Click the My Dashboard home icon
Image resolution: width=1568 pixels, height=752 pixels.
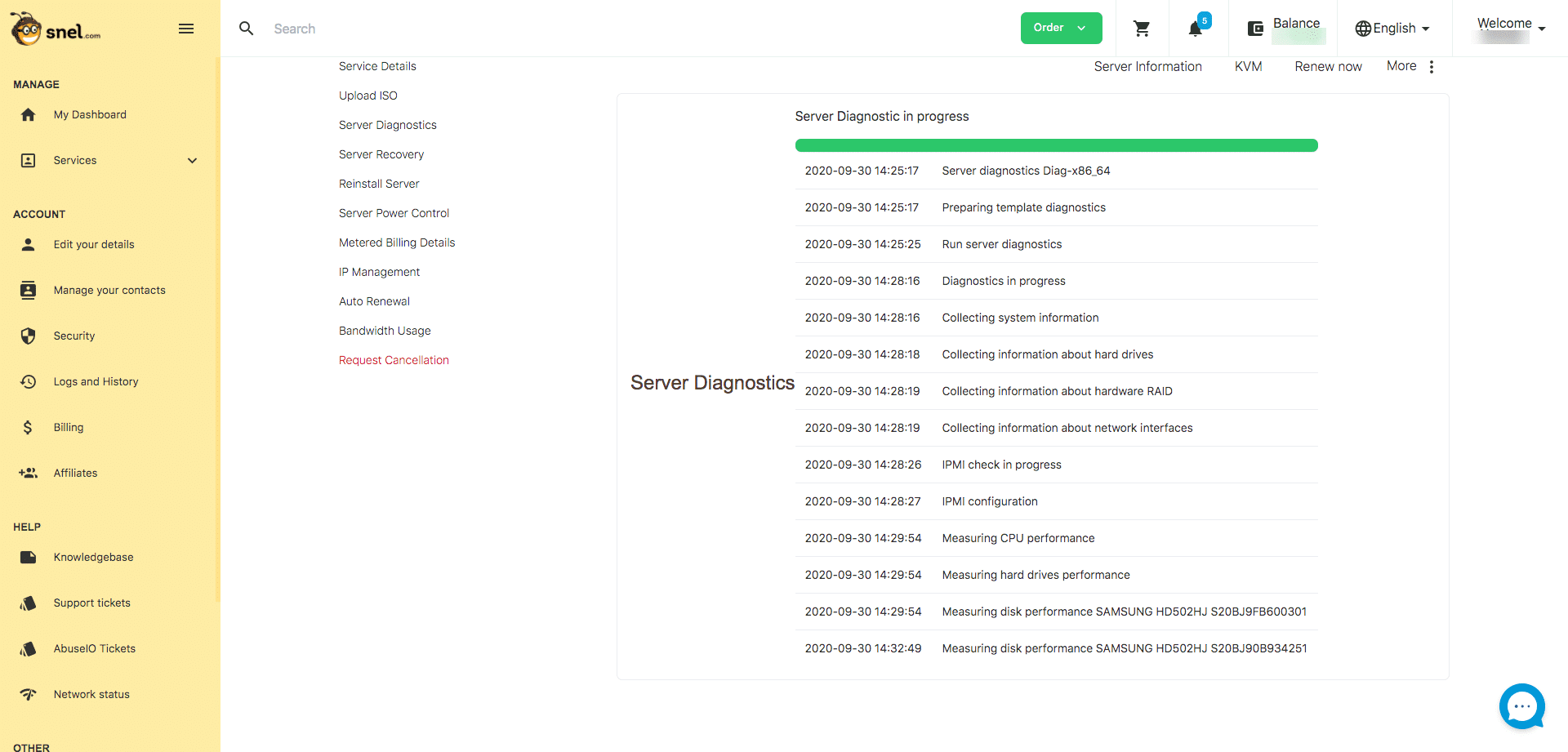(29, 114)
